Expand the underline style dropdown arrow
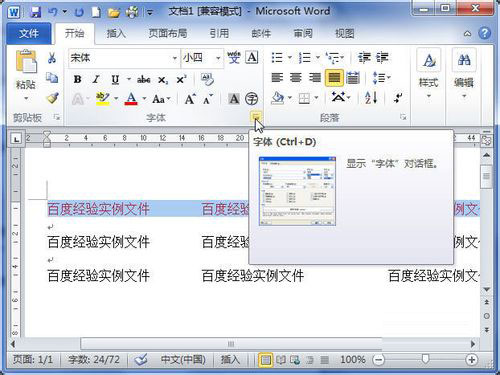Viewport: 500px width, 375px height. point(129,80)
